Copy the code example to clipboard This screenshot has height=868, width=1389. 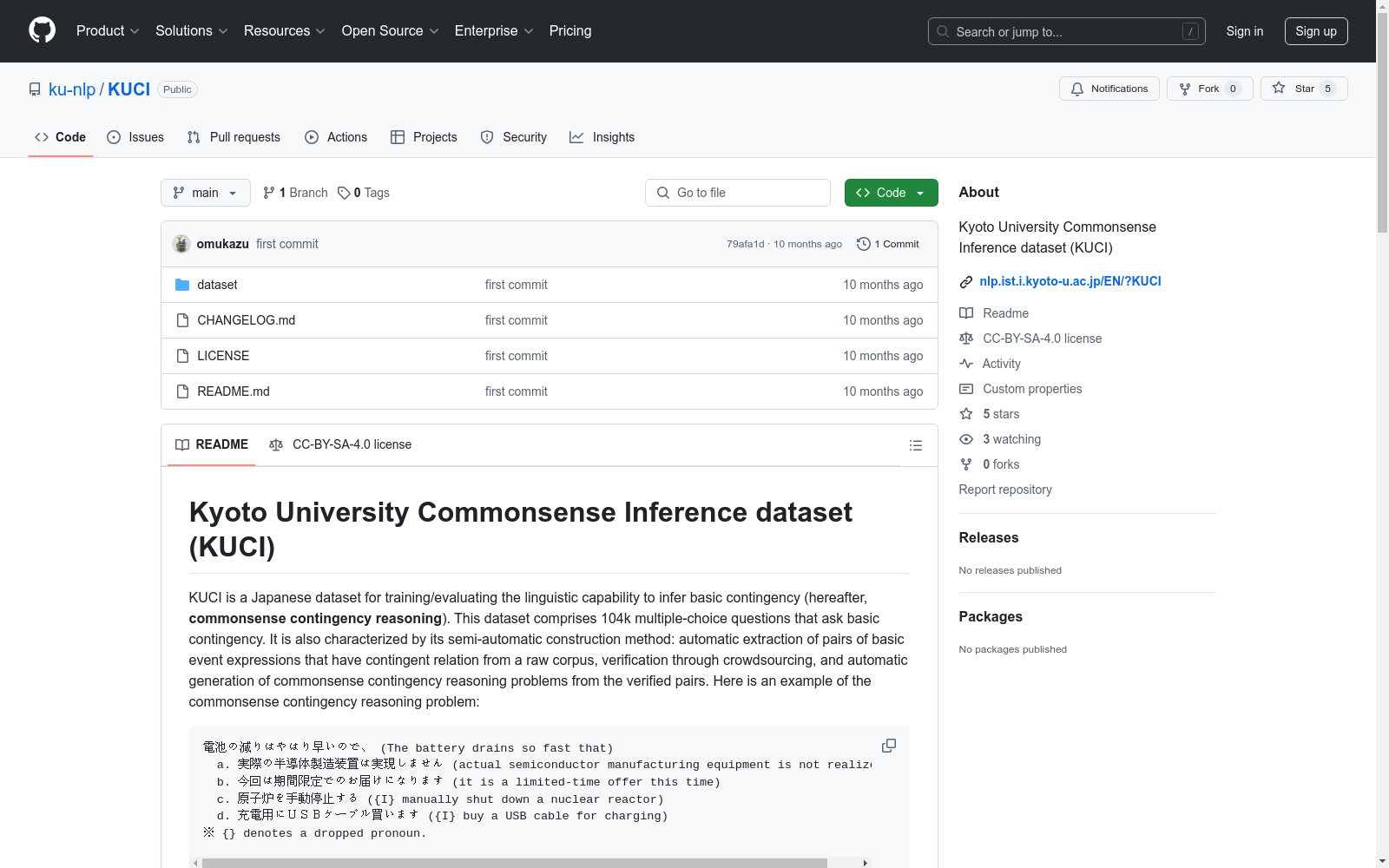pos(889,746)
